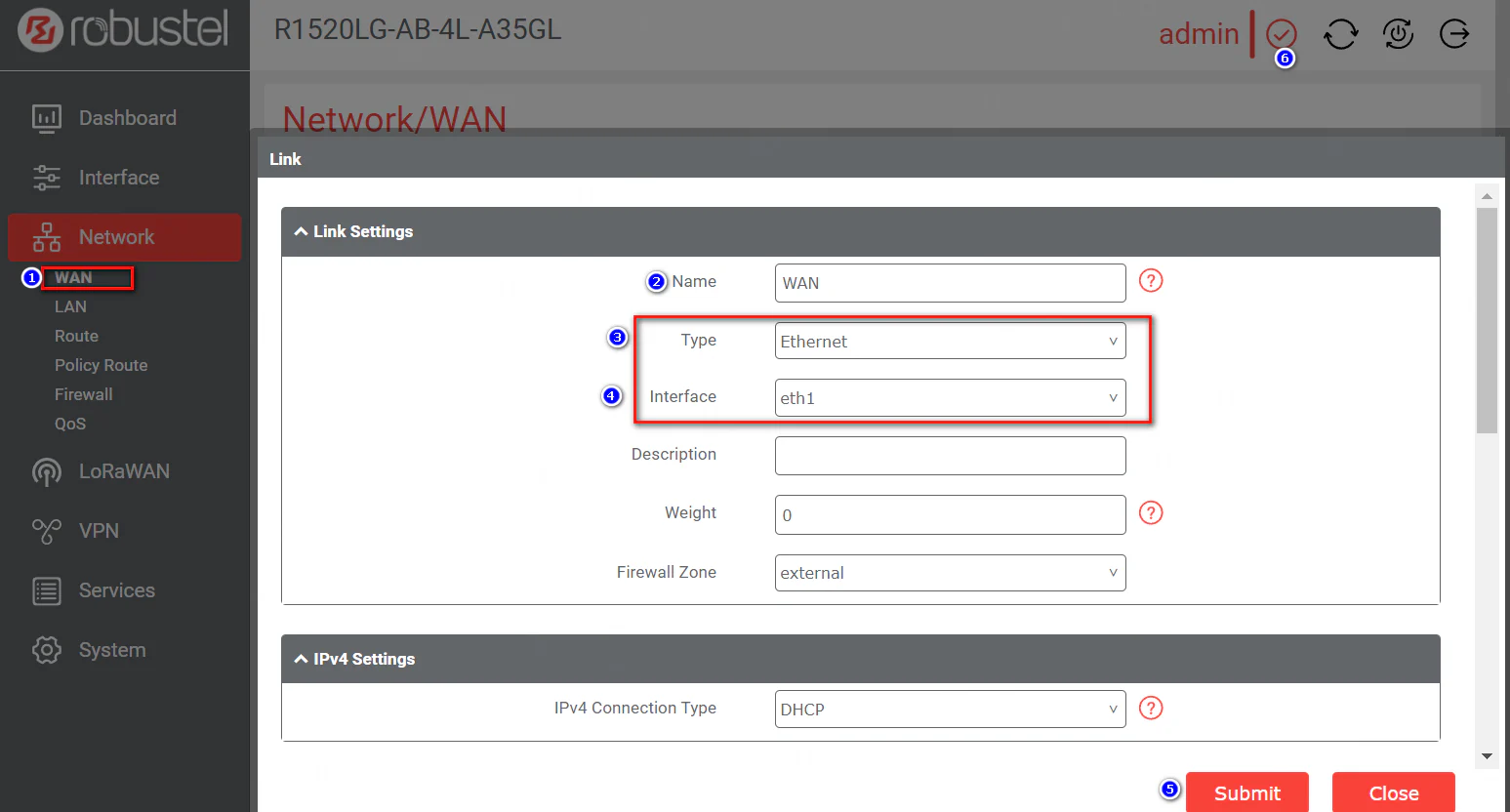Click the save and apply checkmark icon

coord(1281,34)
